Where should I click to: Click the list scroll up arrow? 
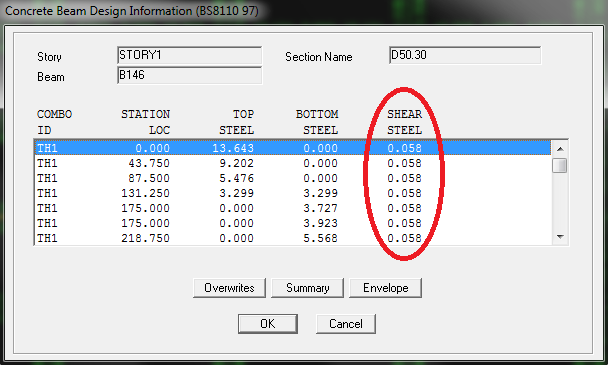tap(560, 149)
